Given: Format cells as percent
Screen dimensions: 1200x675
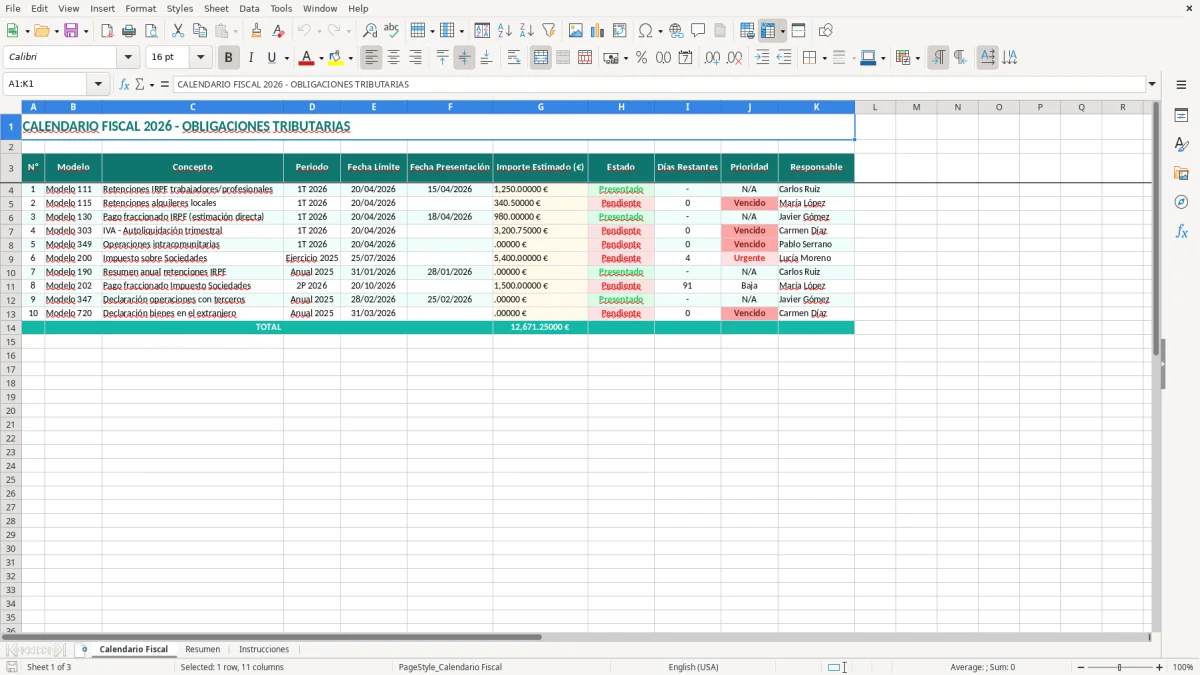Looking at the screenshot, I should point(641,58).
